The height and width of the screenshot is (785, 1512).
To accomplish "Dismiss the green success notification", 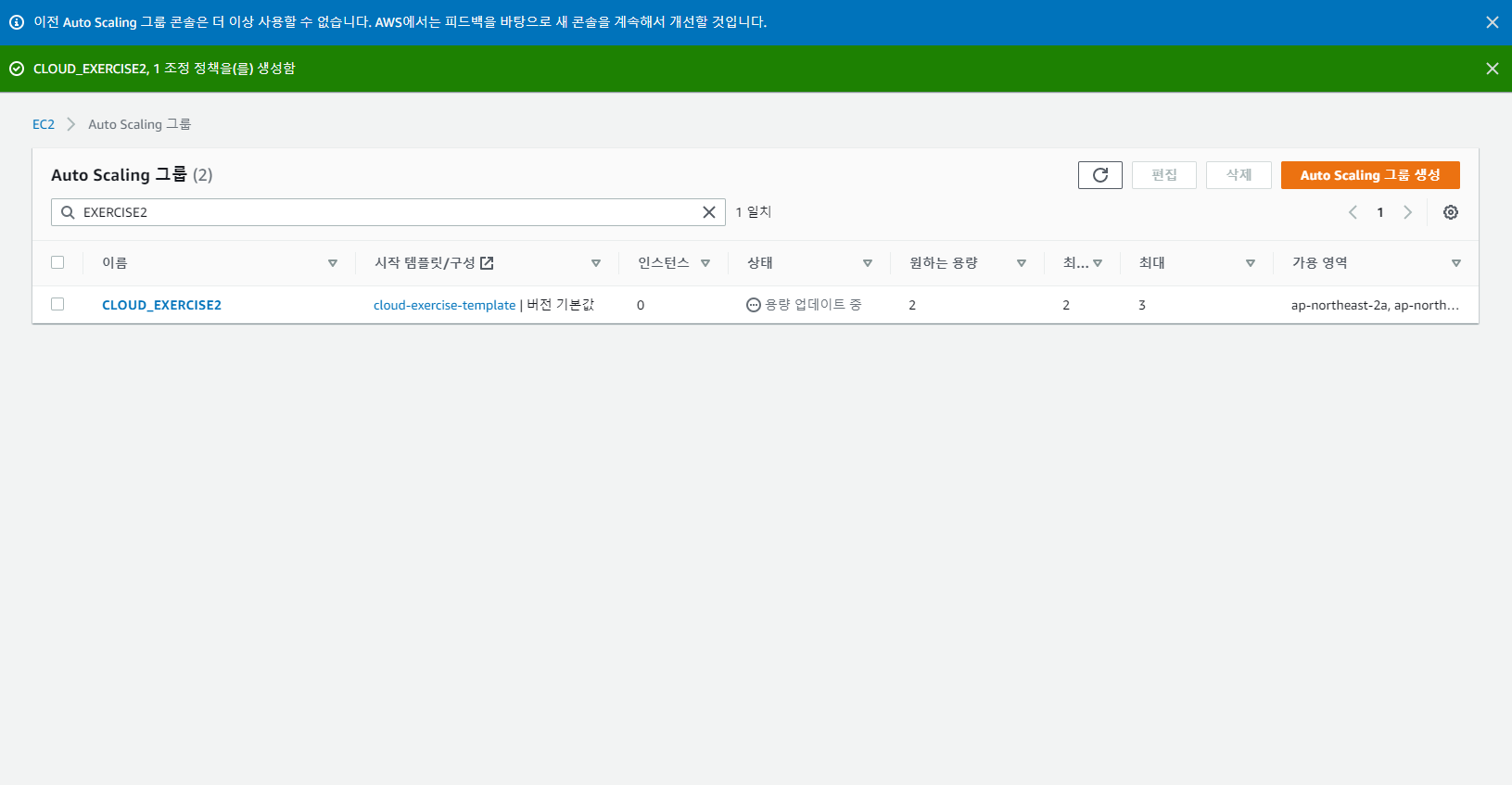I will pyautogui.click(x=1492, y=69).
